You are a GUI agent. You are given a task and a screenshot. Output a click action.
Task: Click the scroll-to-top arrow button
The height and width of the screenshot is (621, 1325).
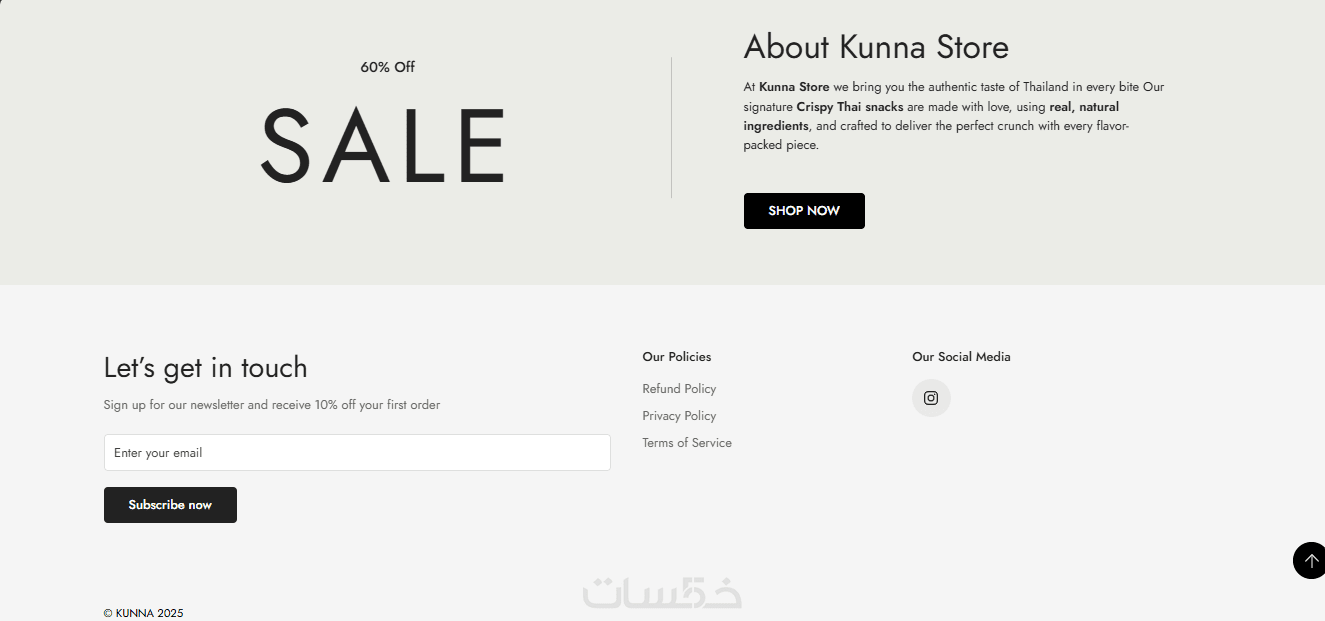click(1309, 561)
